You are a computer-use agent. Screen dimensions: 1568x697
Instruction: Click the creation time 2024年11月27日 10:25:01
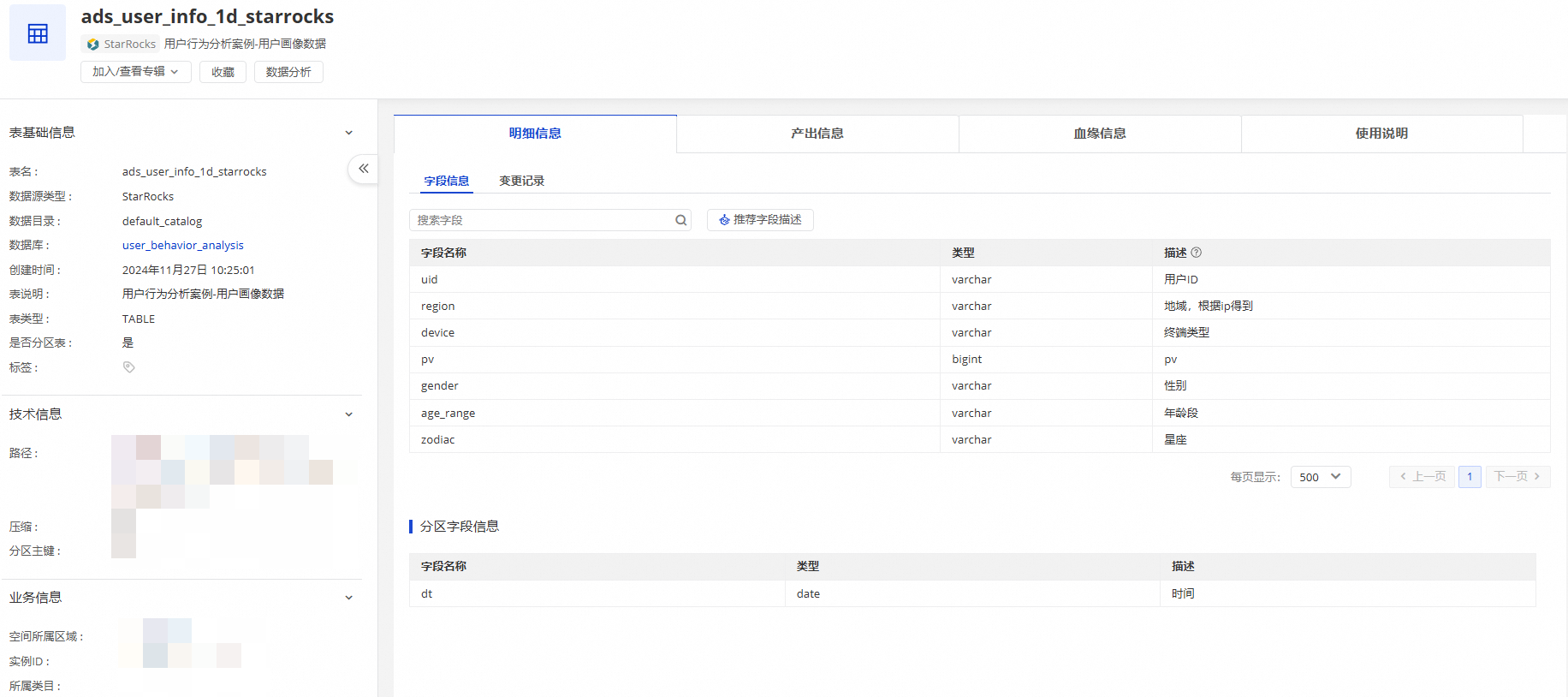(x=188, y=270)
